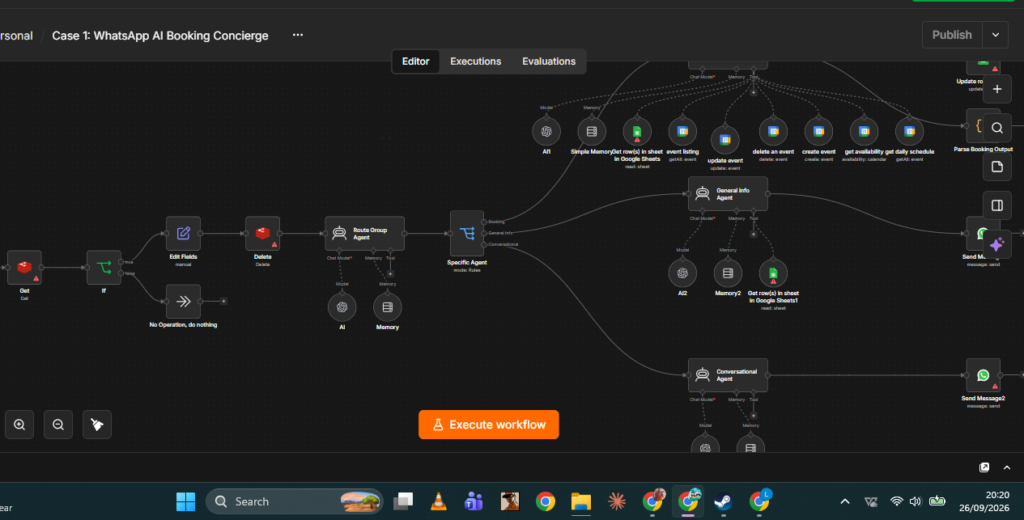Select the Redis Get node
This screenshot has width=1024, height=520.
pos(24,267)
